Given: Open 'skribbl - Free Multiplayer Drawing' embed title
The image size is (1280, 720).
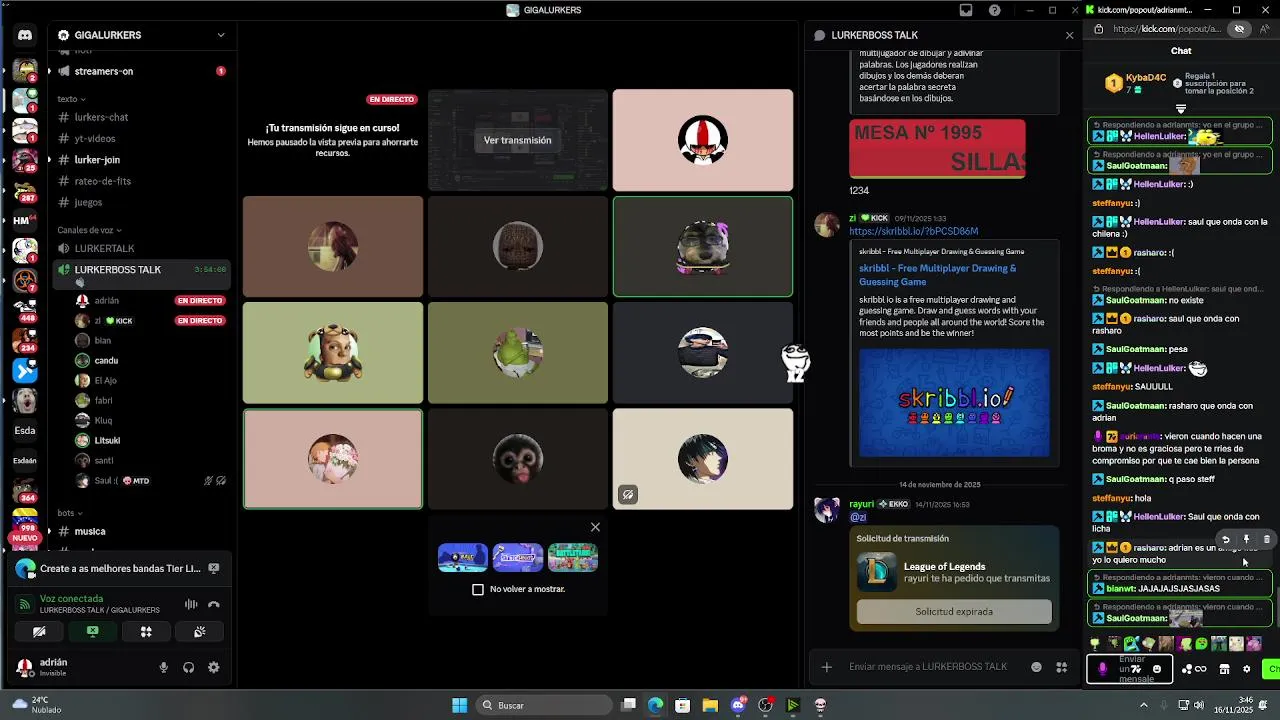Looking at the screenshot, I should click(x=937, y=275).
